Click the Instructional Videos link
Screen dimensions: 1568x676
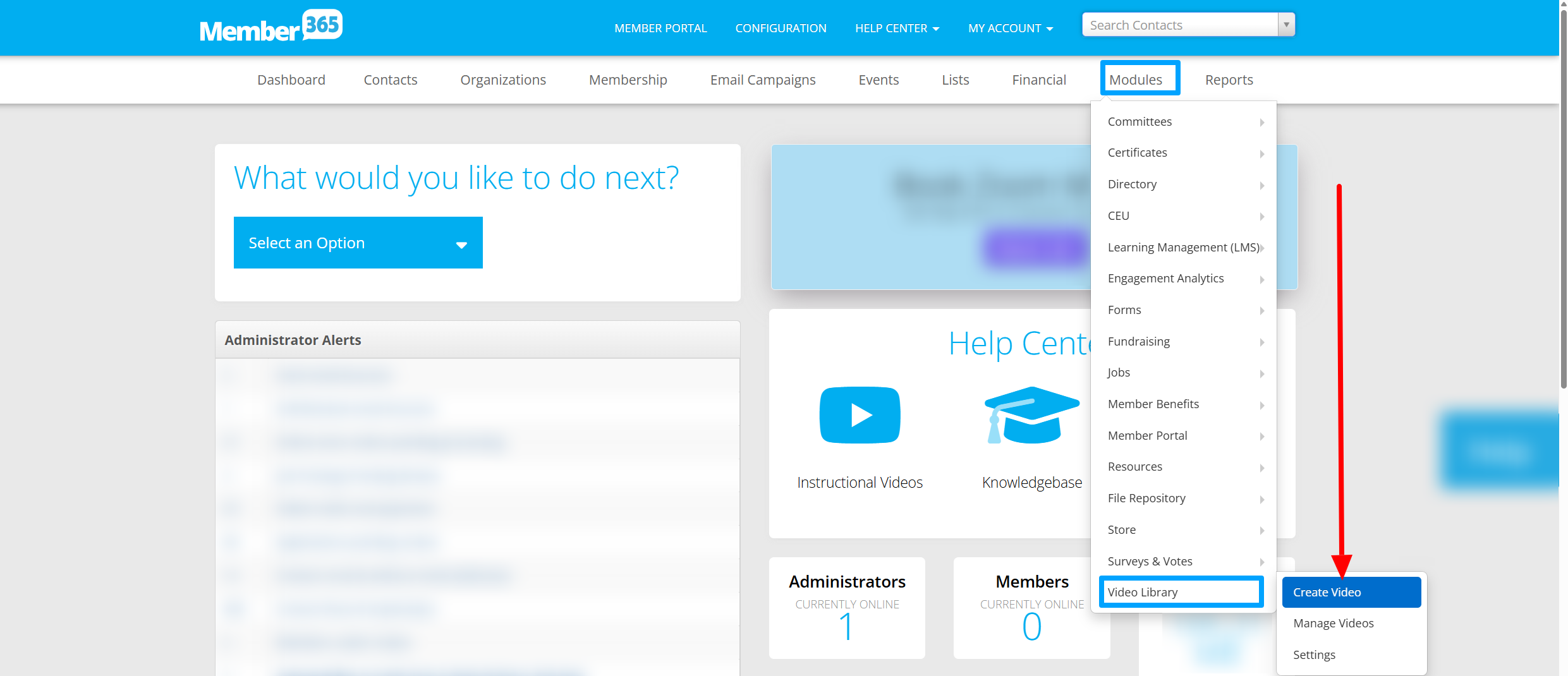click(x=860, y=483)
